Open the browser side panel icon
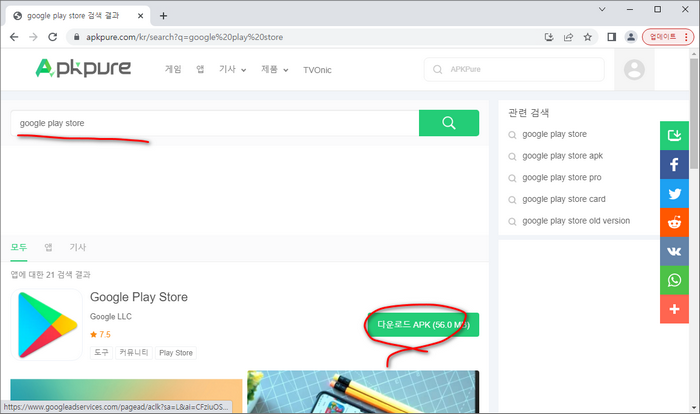Screen dimensions: 700x414 (x=612, y=37)
